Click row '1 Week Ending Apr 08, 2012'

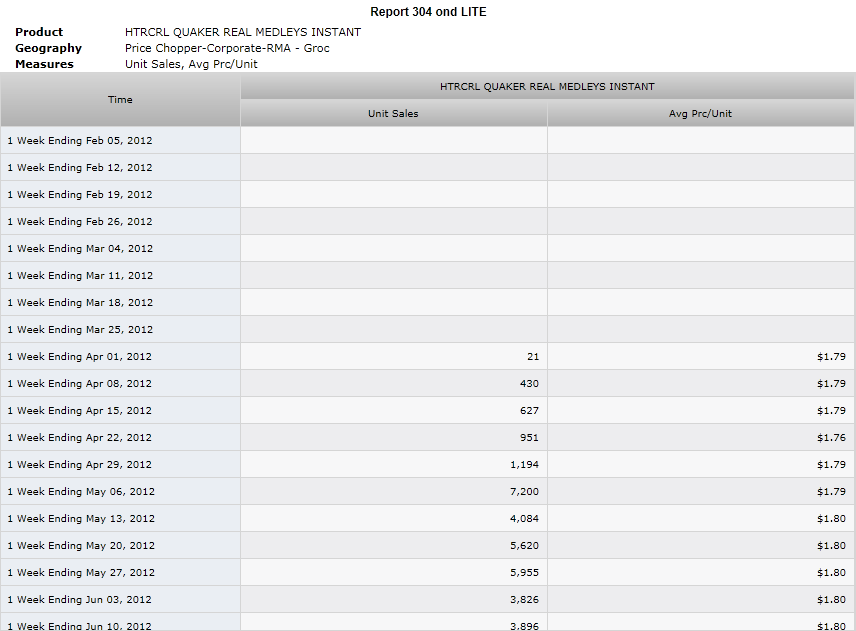click(x=427, y=384)
